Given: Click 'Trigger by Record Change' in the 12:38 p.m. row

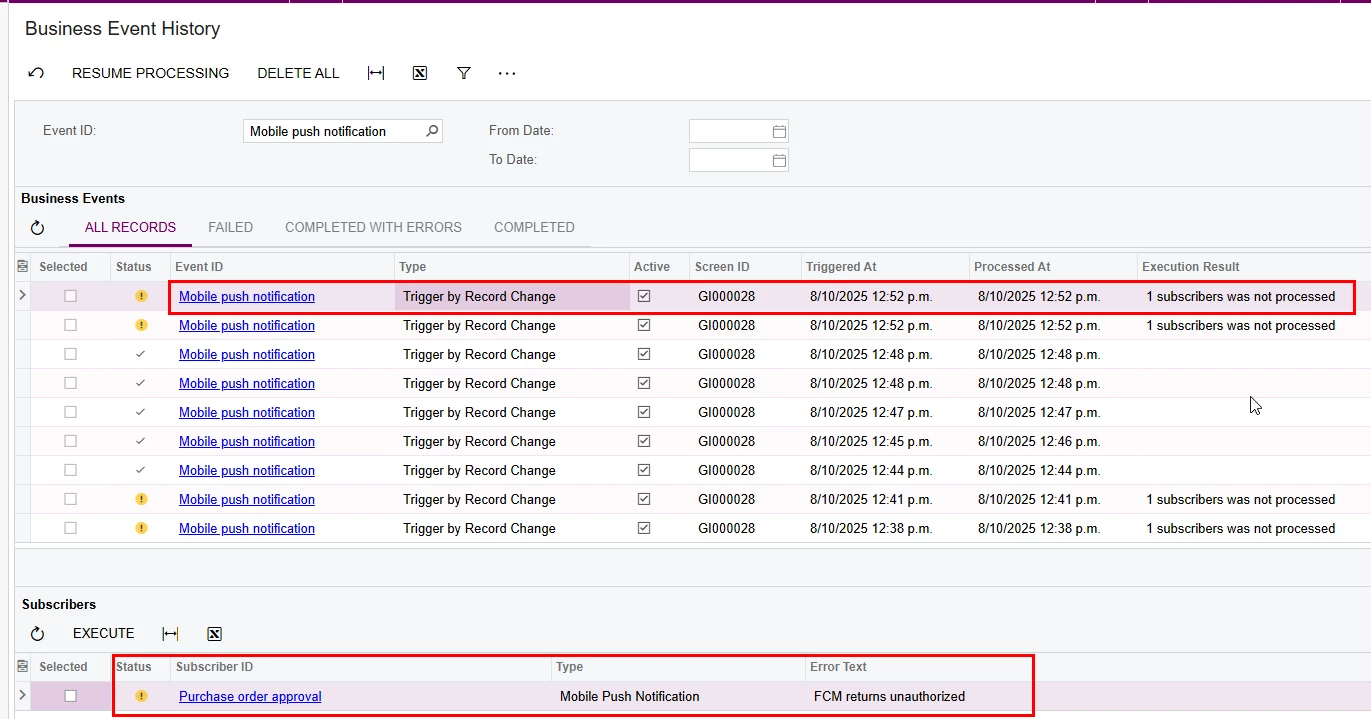Looking at the screenshot, I should pos(479,528).
